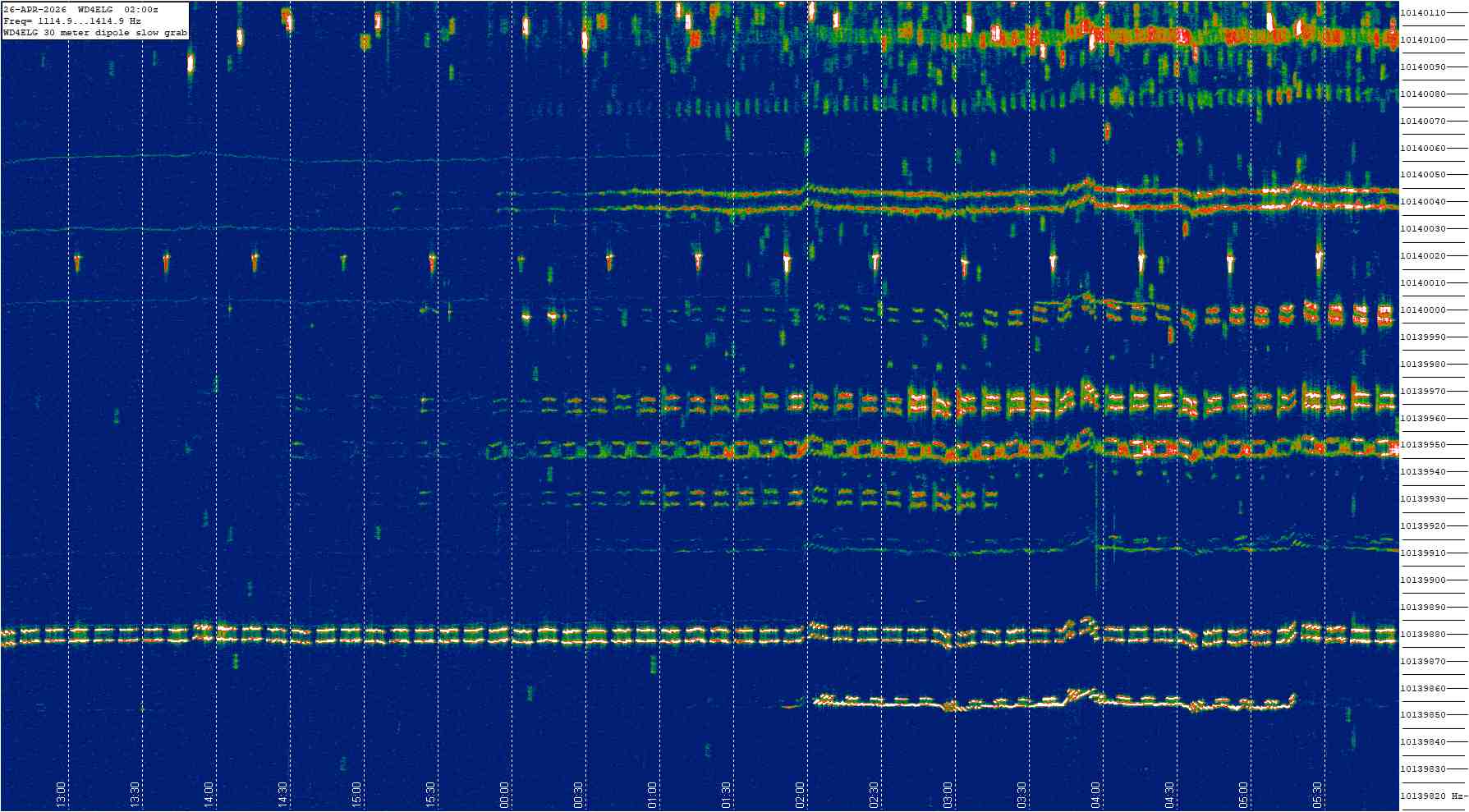This screenshot has width=1469, height=812.
Task: Click the 26-APR-2026 date text
Action: (35, 10)
